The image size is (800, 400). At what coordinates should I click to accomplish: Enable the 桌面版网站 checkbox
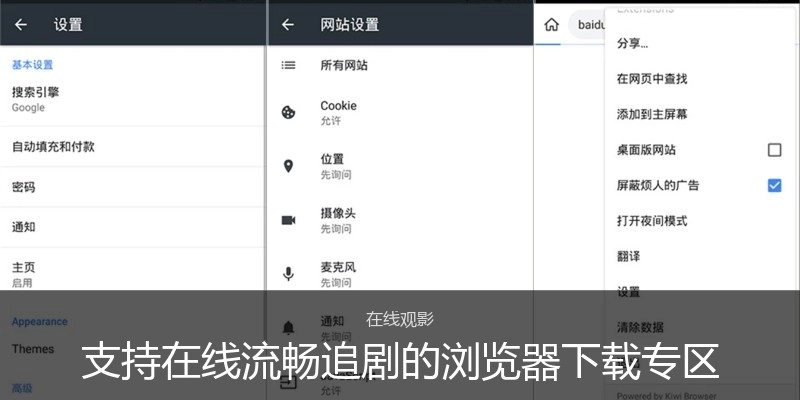tap(774, 150)
